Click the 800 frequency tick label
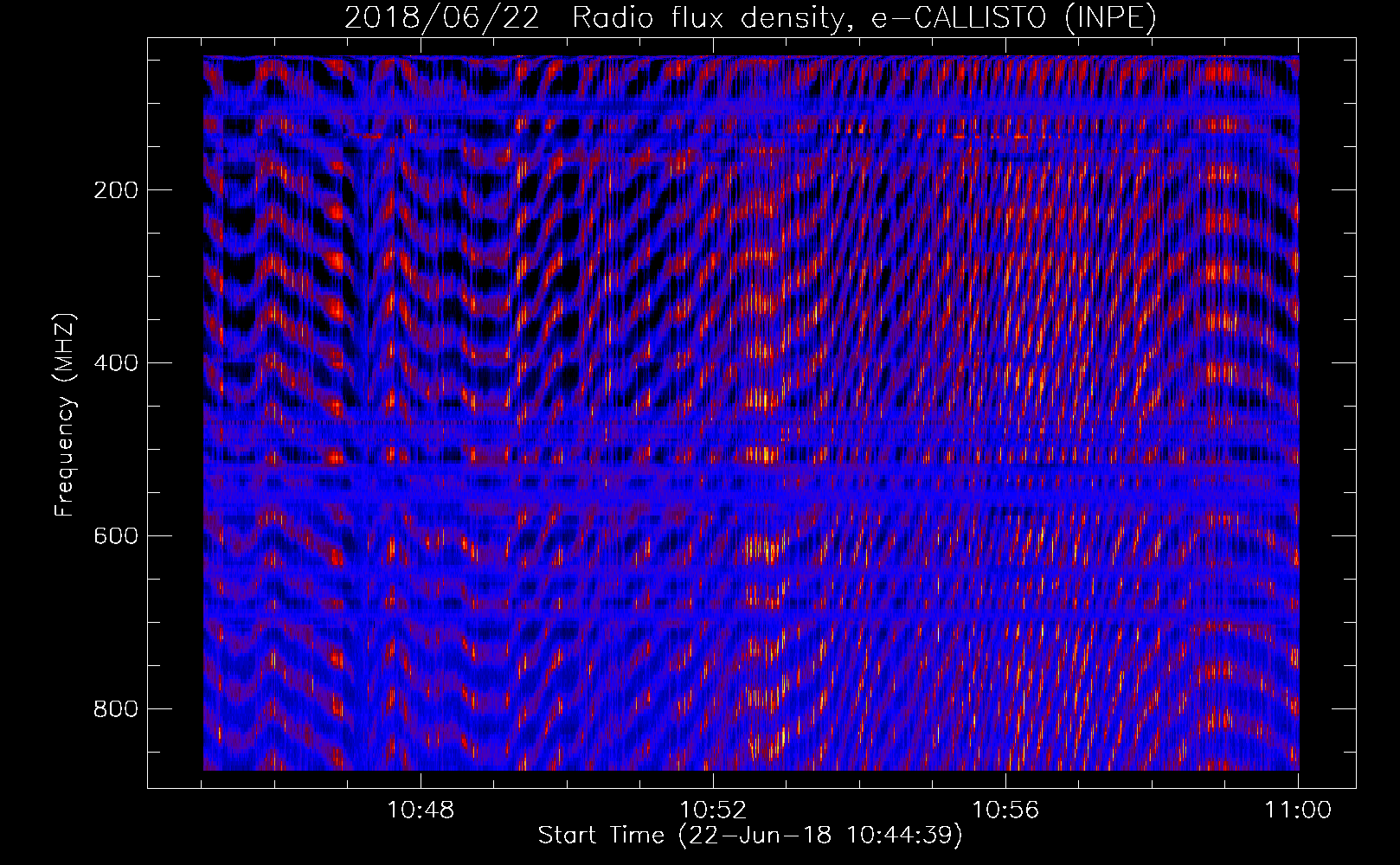The image size is (1400, 865). point(116,709)
